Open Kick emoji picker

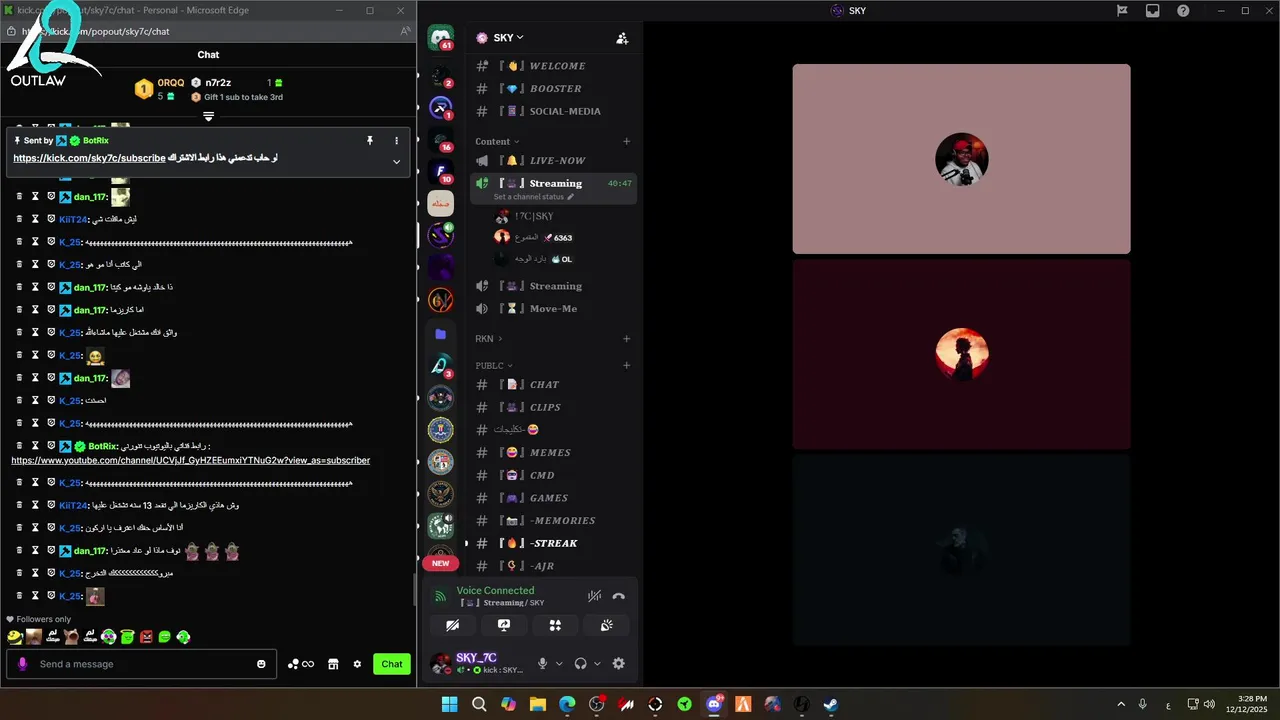(262, 664)
